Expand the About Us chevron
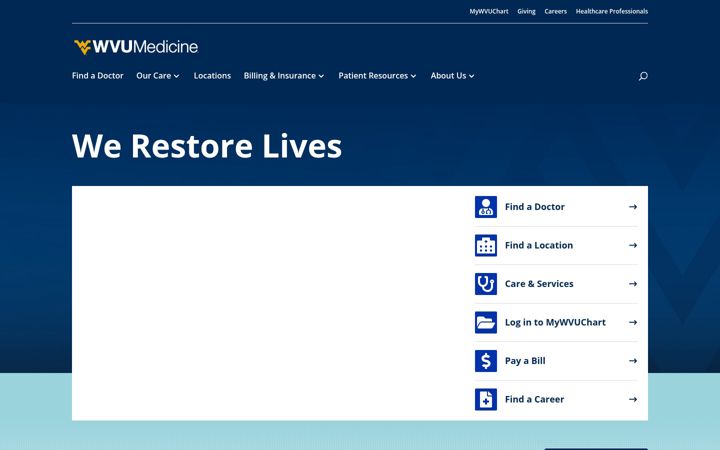The height and width of the screenshot is (450, 720). (x=472, y=76)
